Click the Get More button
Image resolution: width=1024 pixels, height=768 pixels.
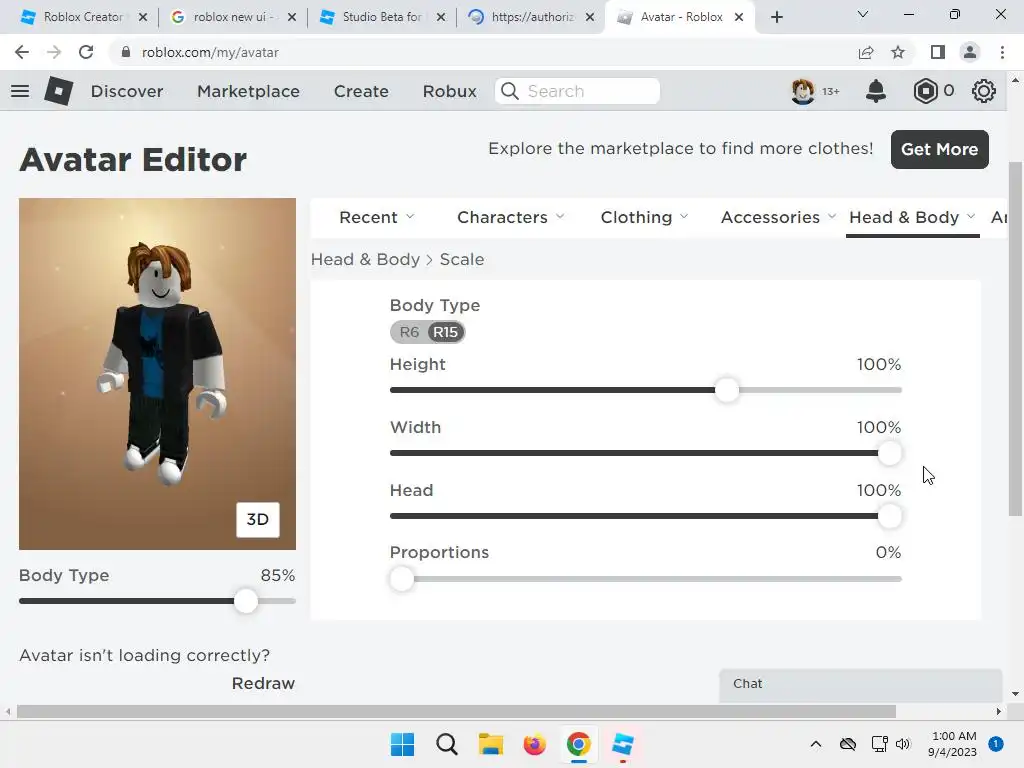click(x=940, y=150)
